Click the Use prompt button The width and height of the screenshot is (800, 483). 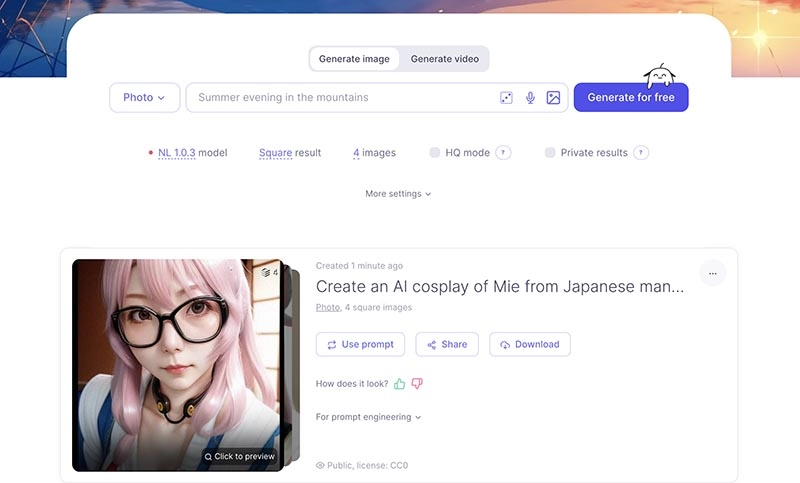(x=360, y=344)
